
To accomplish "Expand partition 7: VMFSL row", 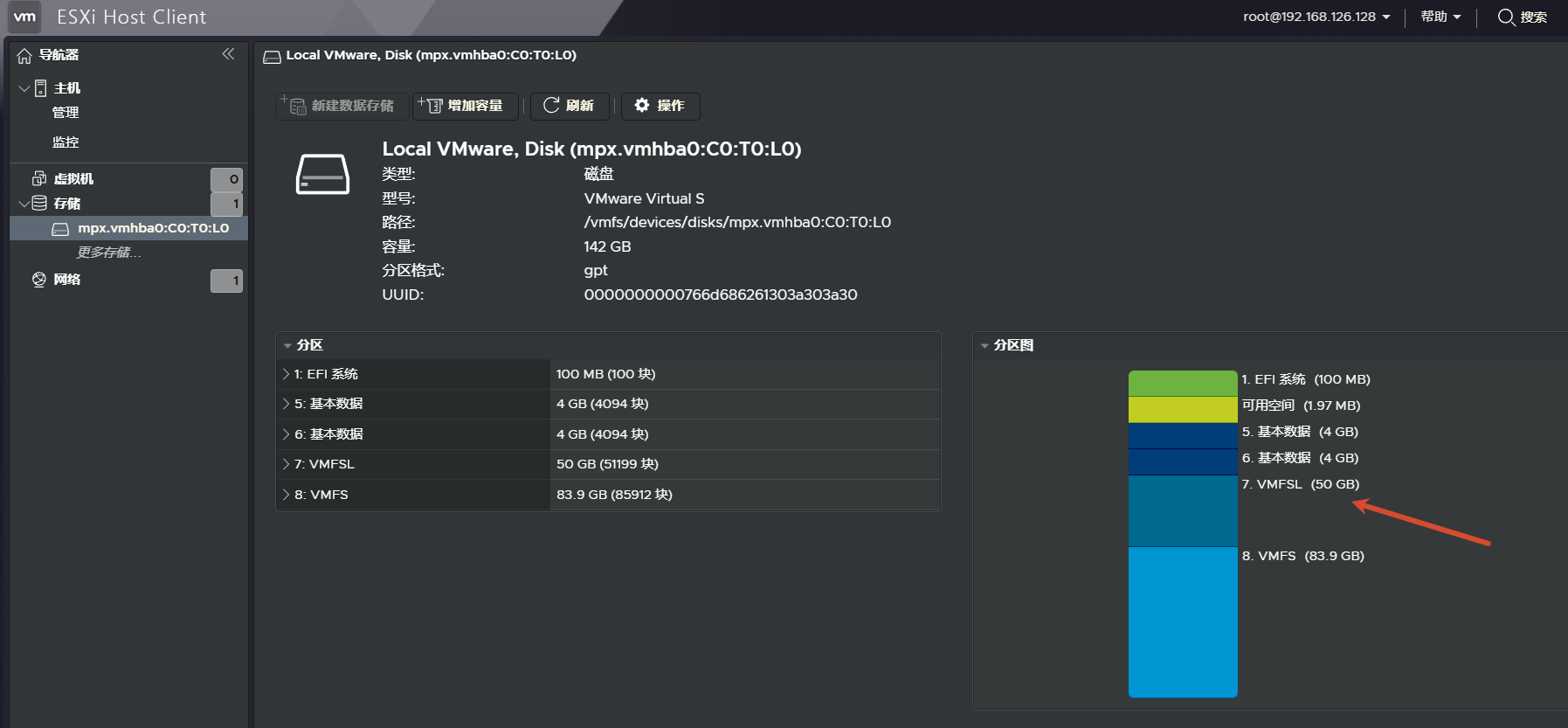I will point(286,464).
